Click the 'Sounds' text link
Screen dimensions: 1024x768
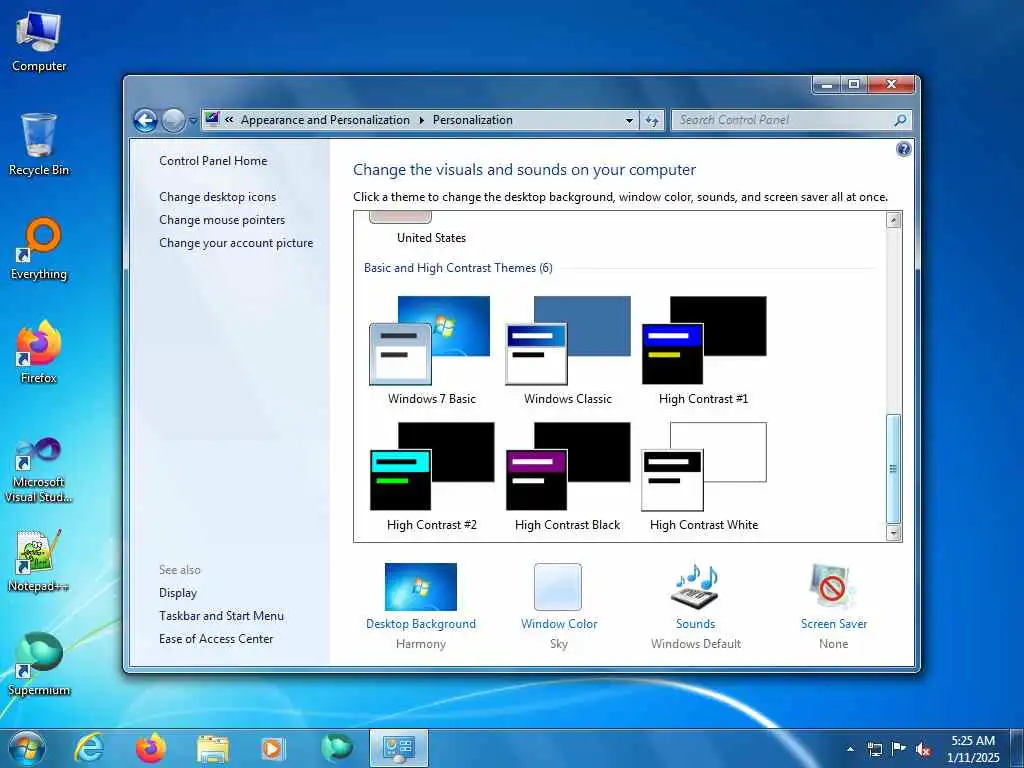point(696,624)
